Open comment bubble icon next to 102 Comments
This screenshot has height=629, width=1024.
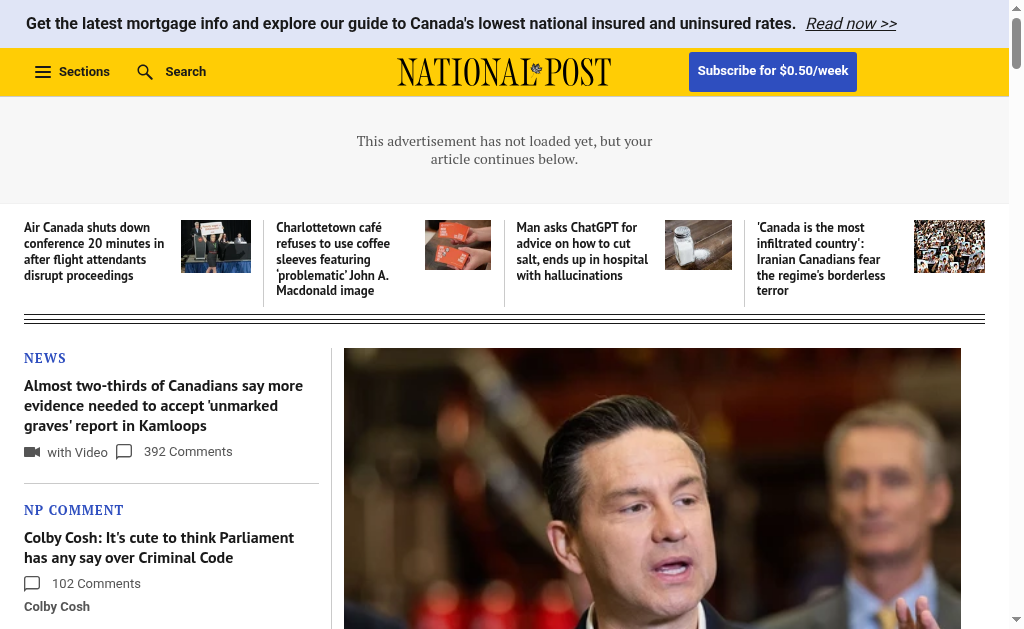32,583
